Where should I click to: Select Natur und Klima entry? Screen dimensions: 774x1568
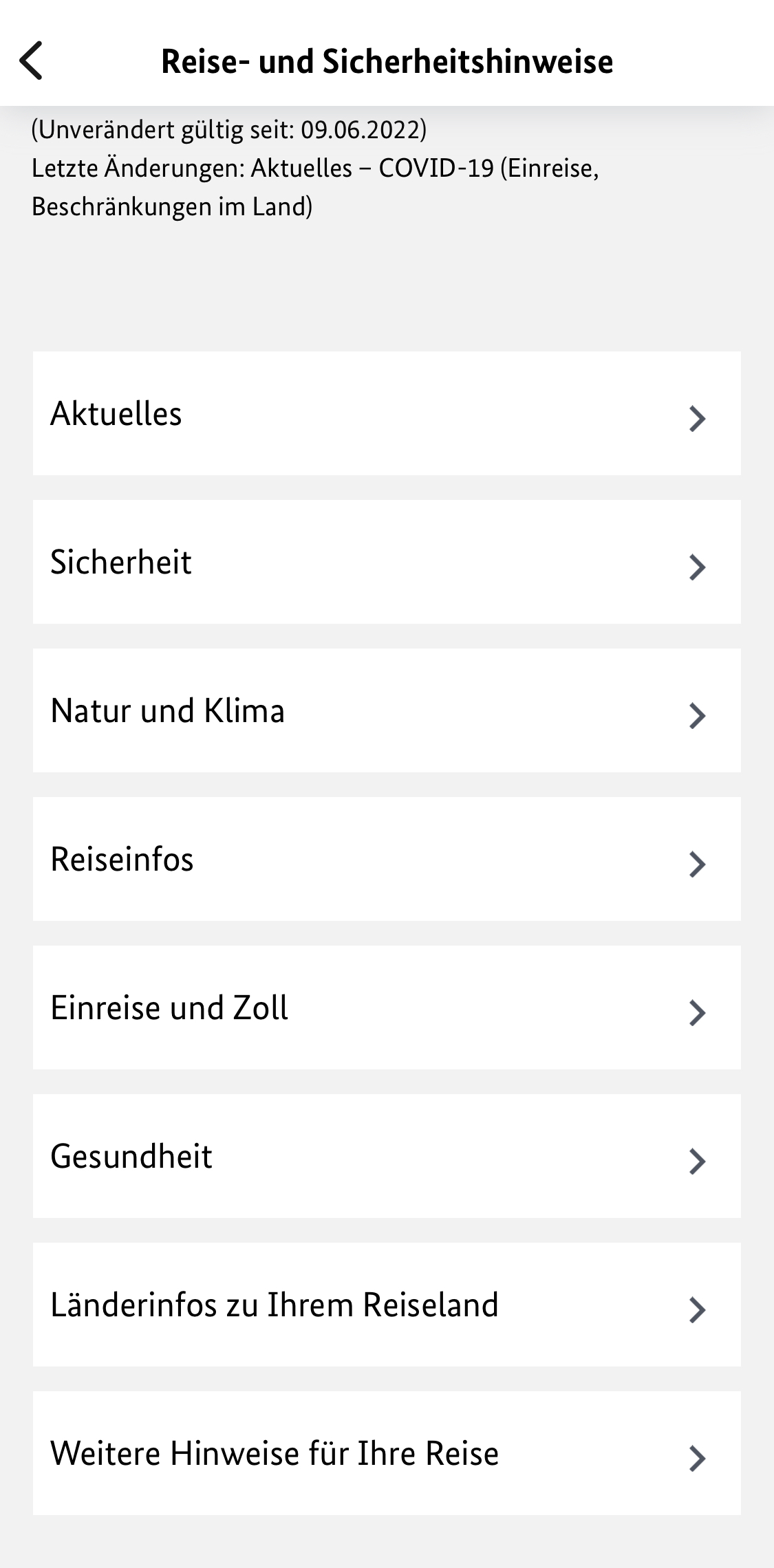coord(167,711)
